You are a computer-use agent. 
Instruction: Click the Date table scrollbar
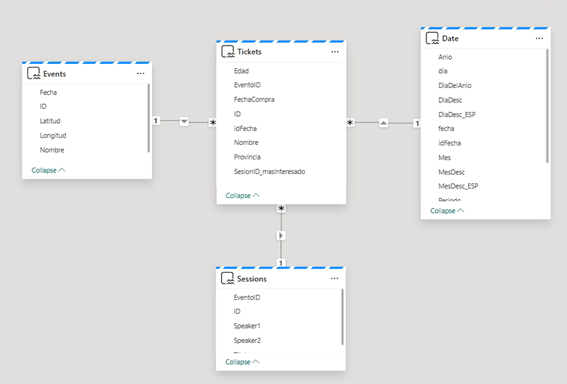(x=547, y=106)
